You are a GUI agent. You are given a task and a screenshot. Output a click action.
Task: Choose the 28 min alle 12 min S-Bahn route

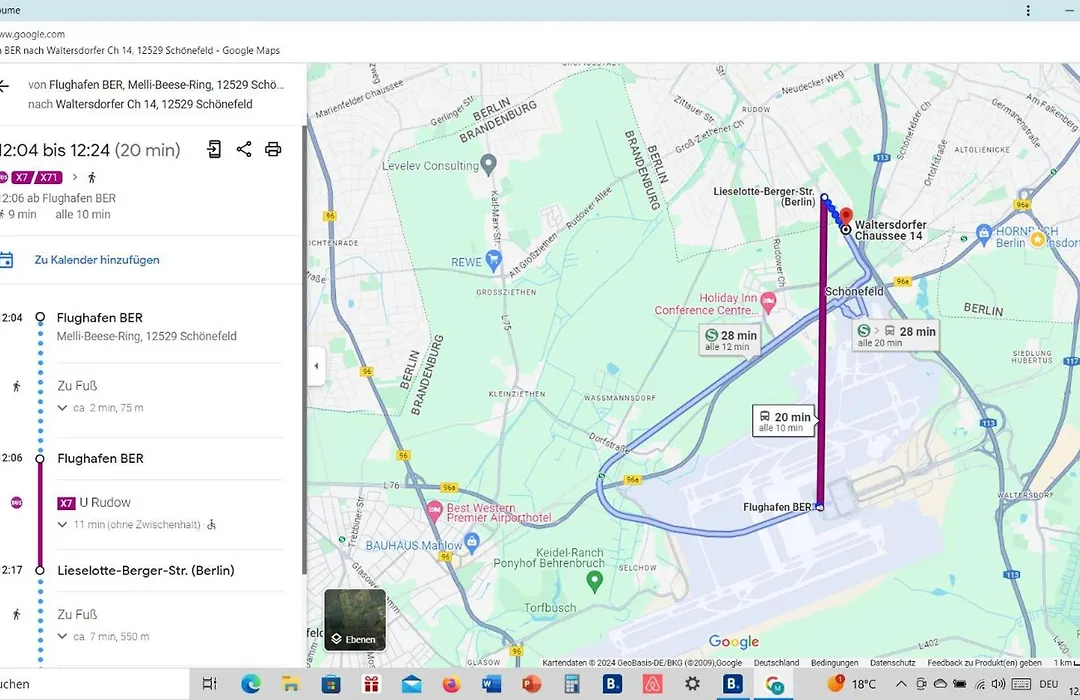730,340
